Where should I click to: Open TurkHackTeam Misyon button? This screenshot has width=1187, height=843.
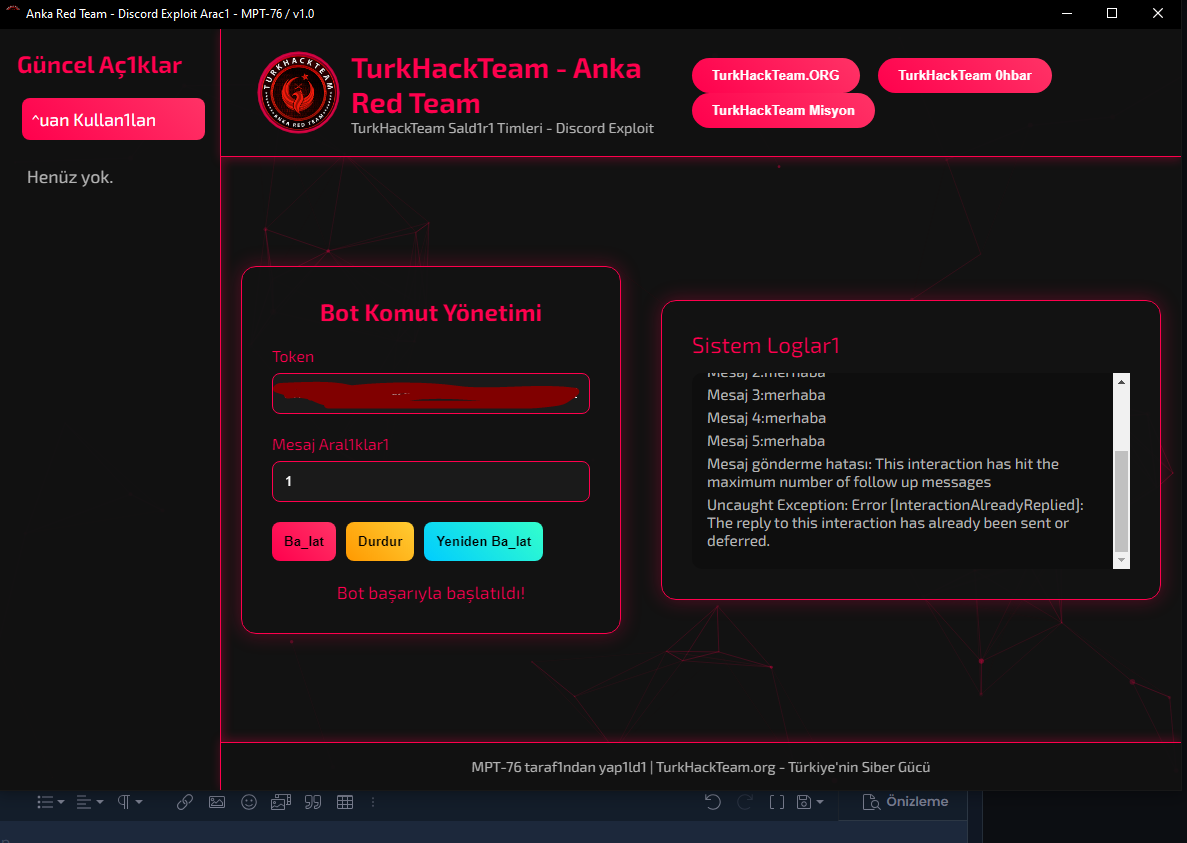[x=783, y=110]
